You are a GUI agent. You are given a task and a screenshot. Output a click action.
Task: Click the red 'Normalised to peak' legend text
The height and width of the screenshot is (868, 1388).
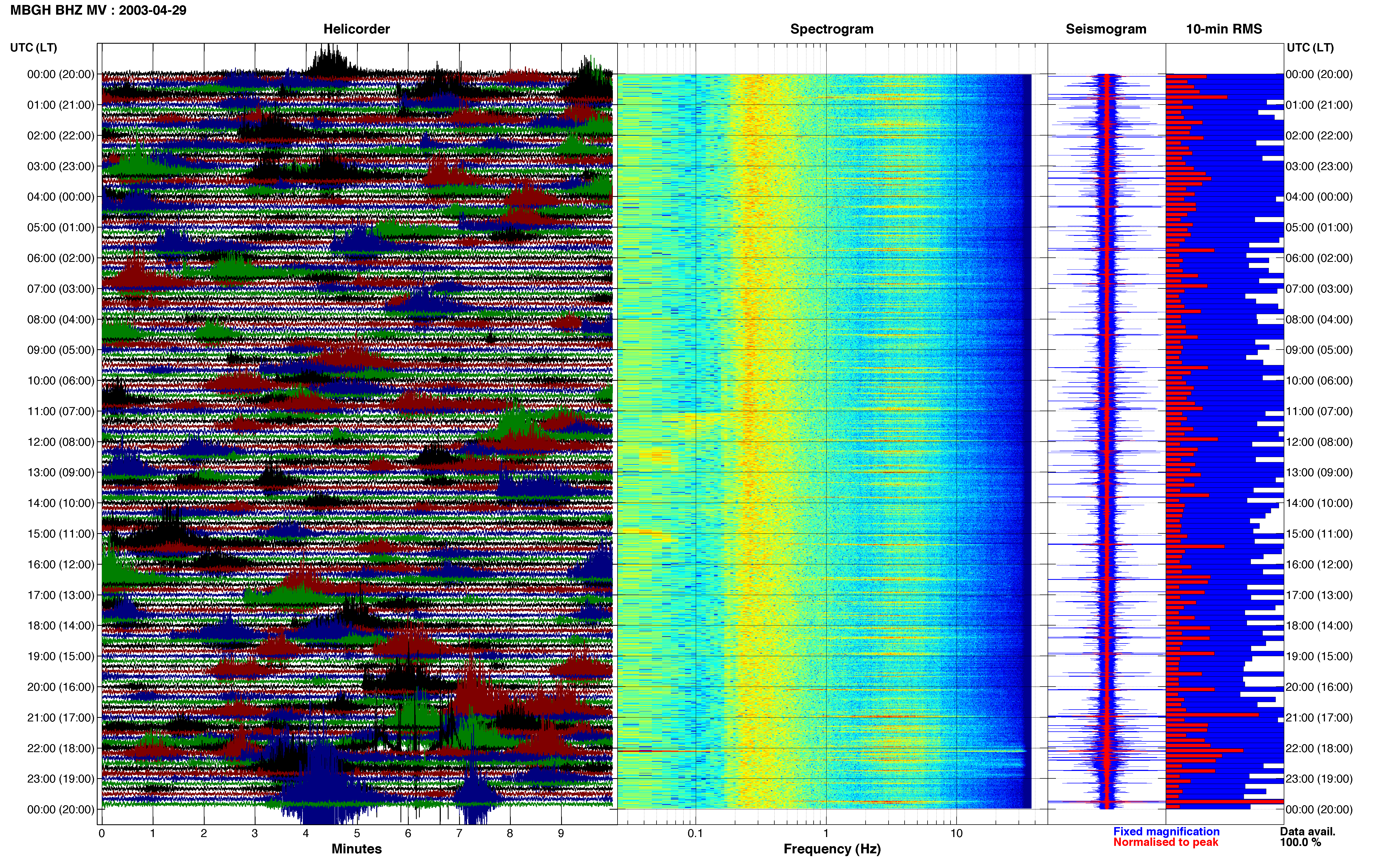(1165, 843)
